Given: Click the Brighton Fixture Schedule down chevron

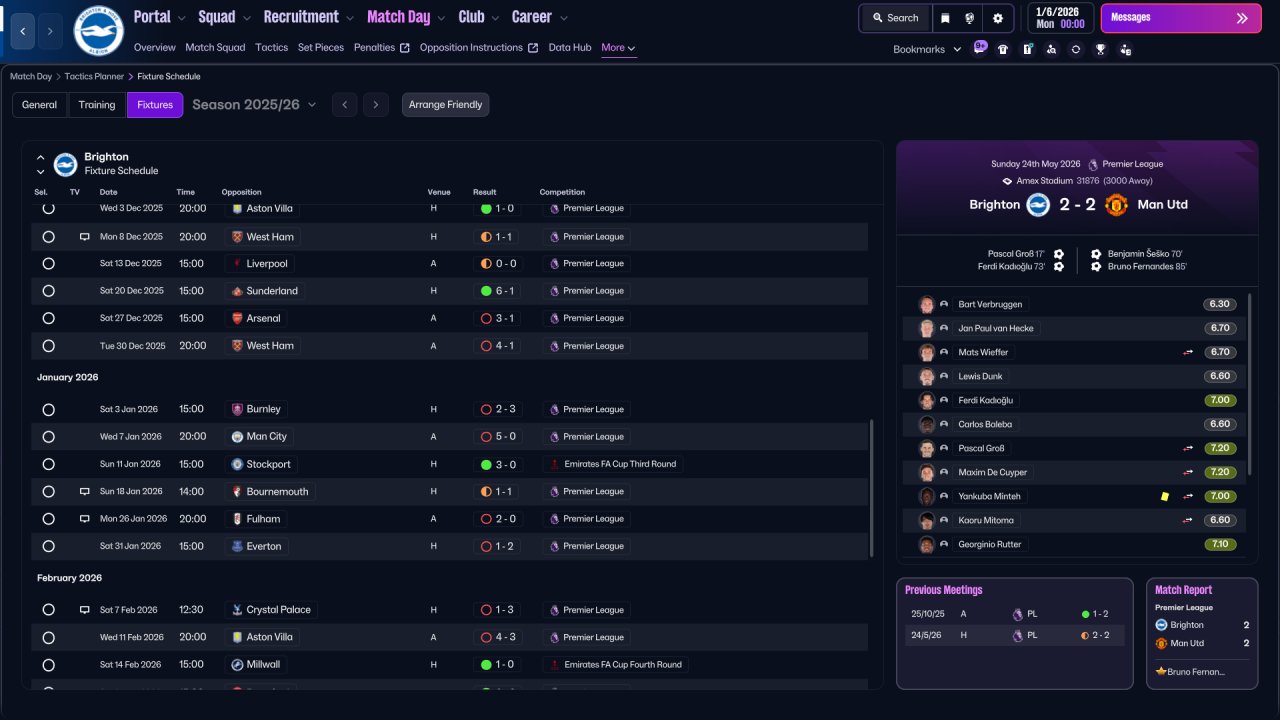Looking at the screenshot, I should 41,172.
